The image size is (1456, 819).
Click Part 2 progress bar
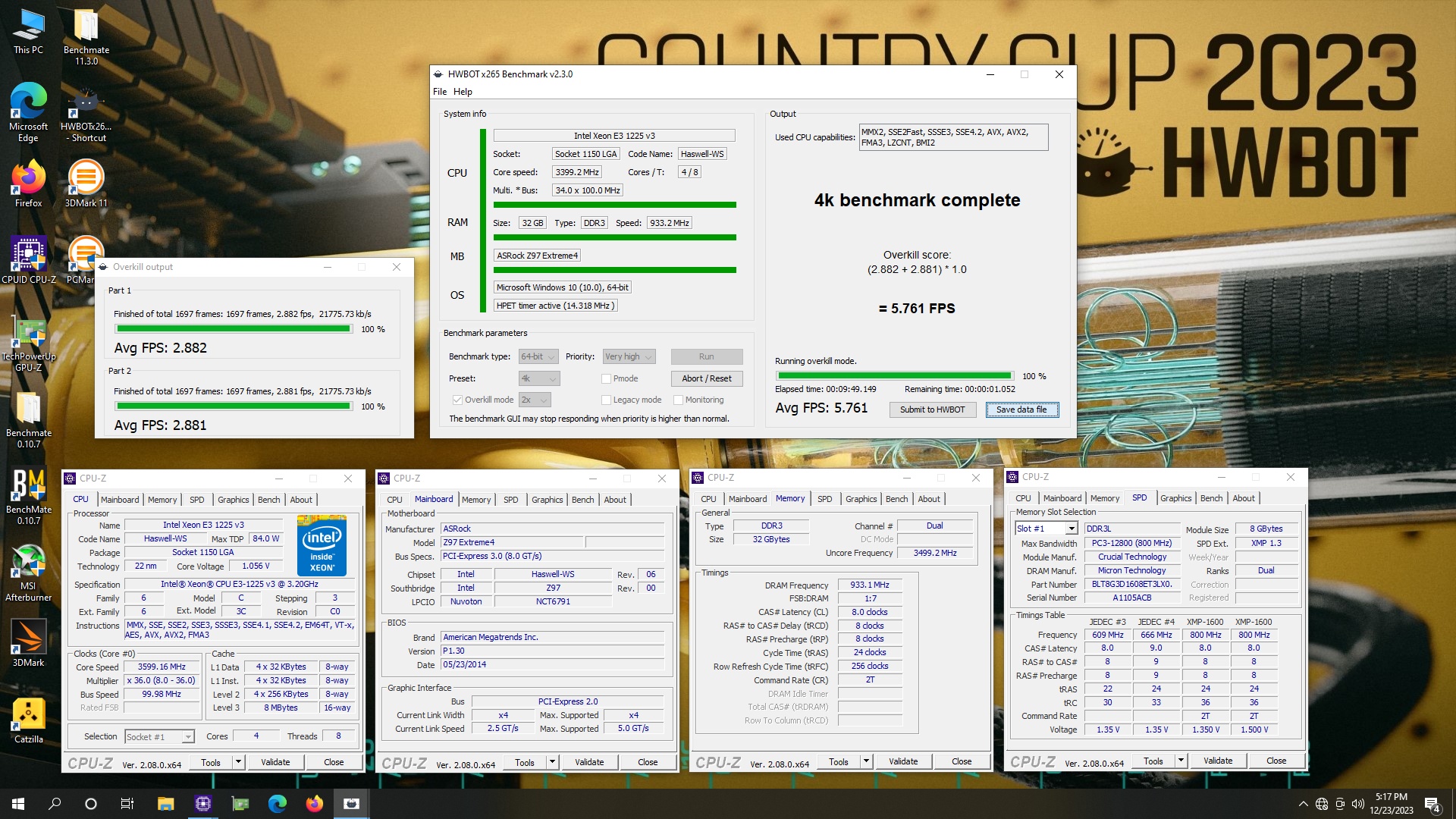[x=233, y=406]
